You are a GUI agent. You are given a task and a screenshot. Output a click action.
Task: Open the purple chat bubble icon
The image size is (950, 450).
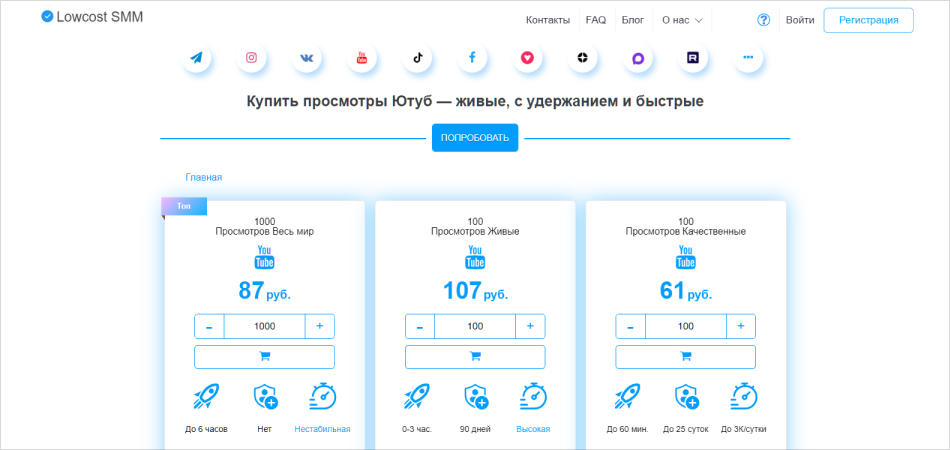pyautogui.click(x=638, y=58)
